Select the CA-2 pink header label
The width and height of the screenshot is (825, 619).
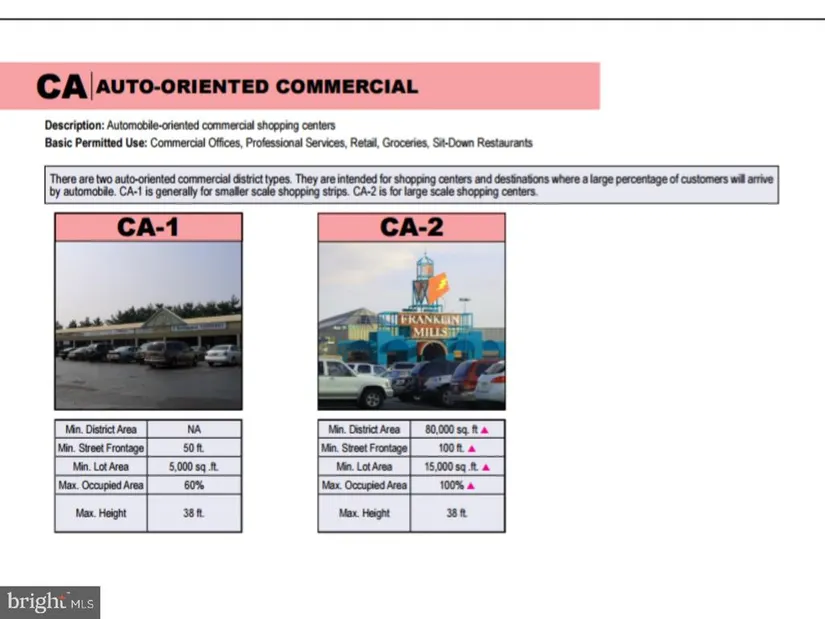click(411, 227)
